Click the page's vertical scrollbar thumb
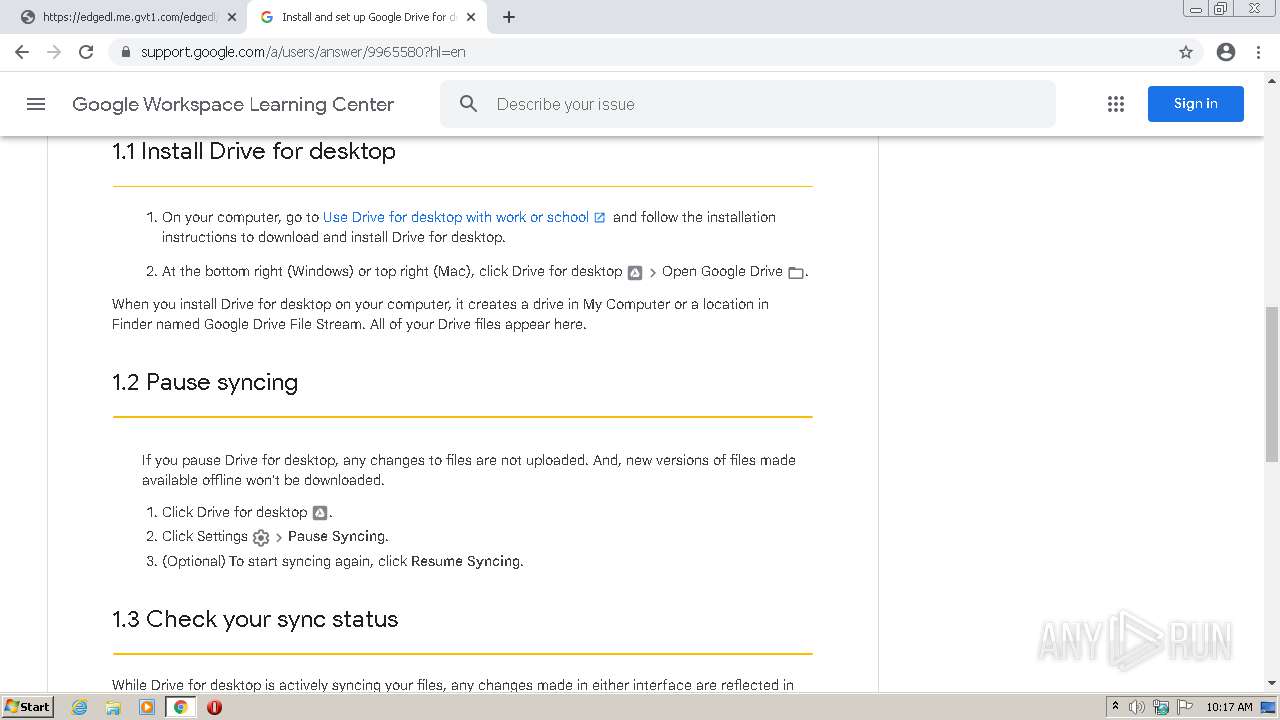 click(x=1272, y=382)
